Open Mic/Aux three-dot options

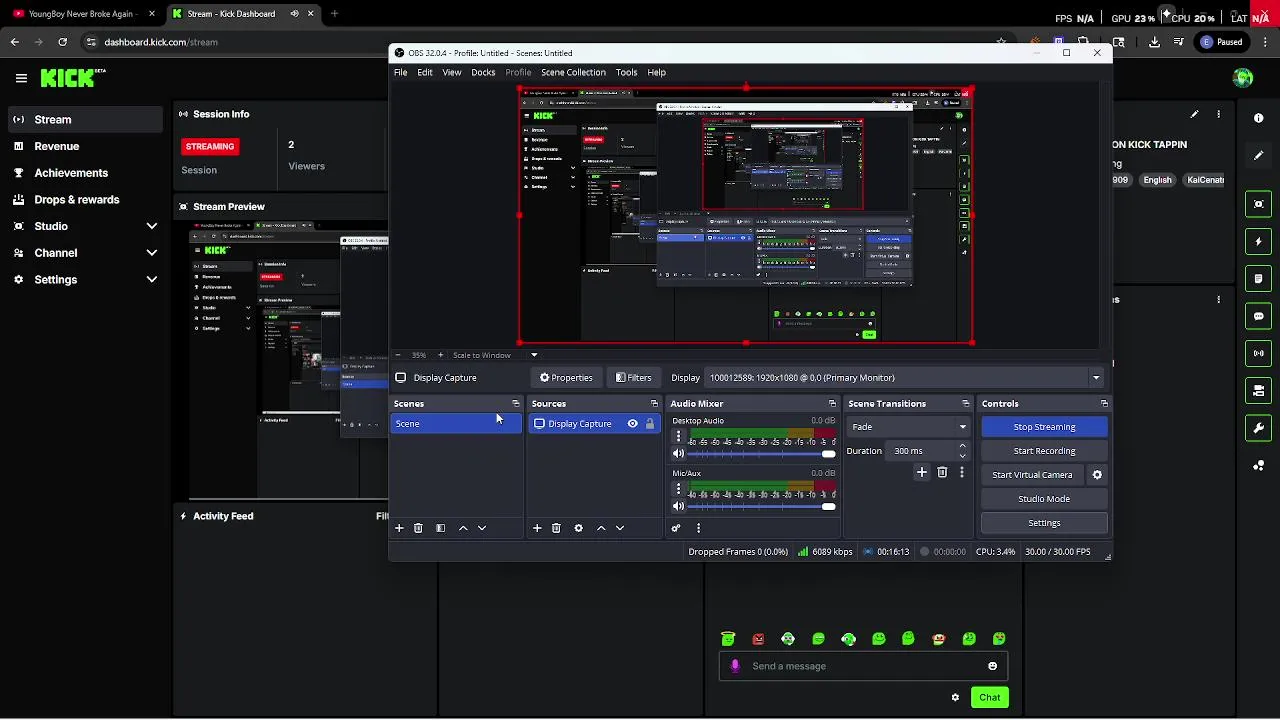(x=678, y=489)
